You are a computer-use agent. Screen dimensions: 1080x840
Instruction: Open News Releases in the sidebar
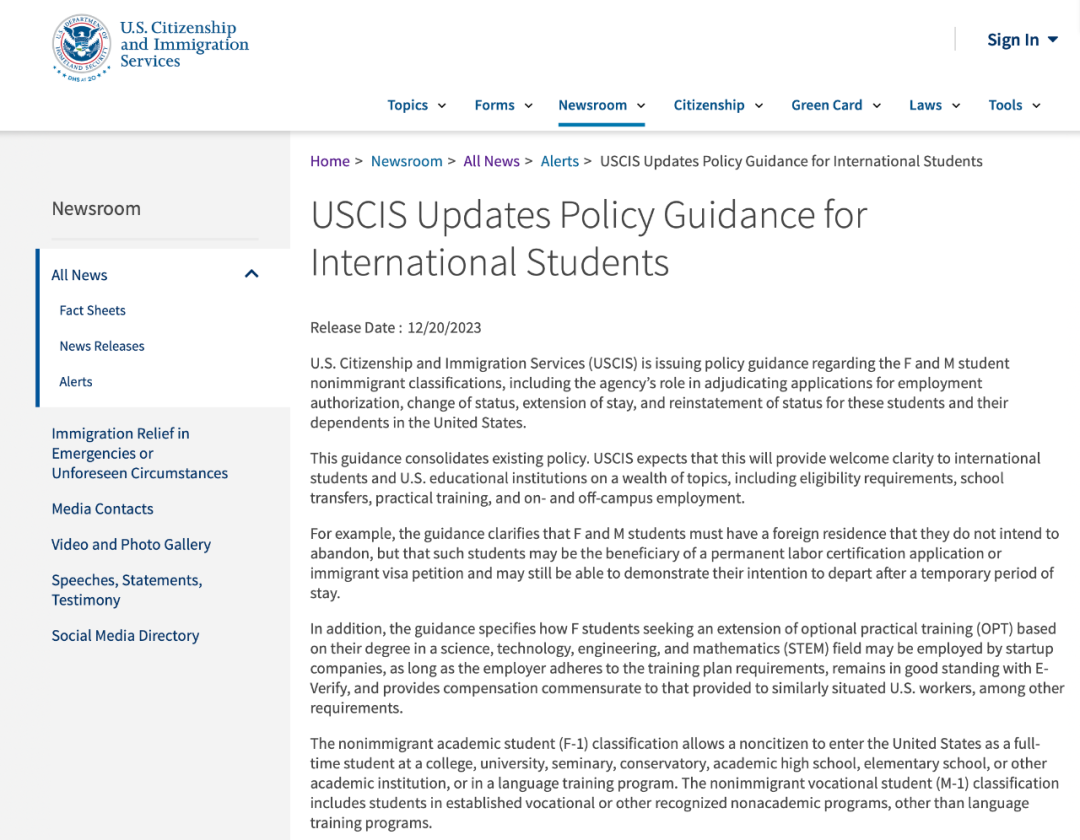(x=102, y=346)
